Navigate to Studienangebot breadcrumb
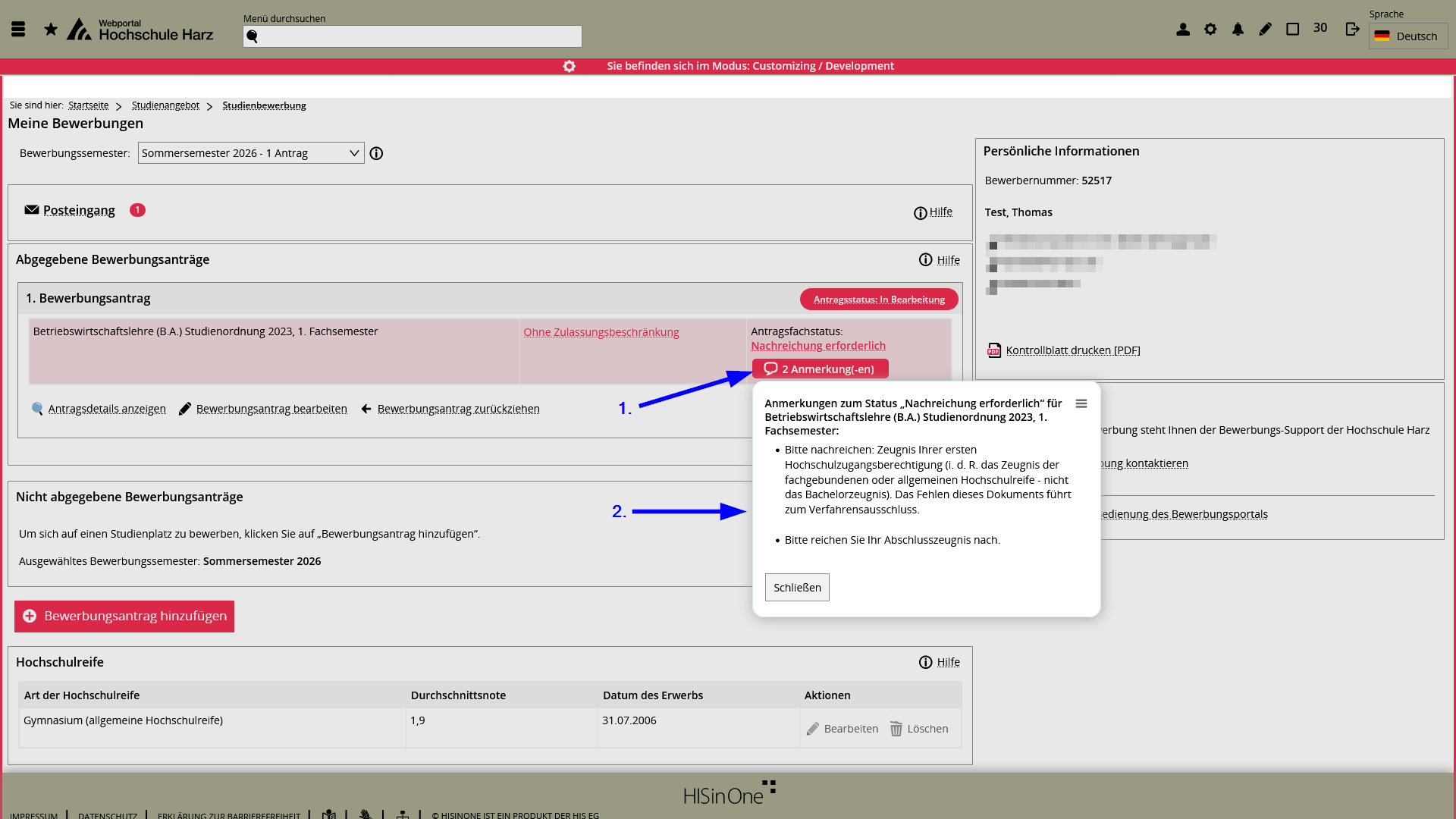 click(165, 105)
